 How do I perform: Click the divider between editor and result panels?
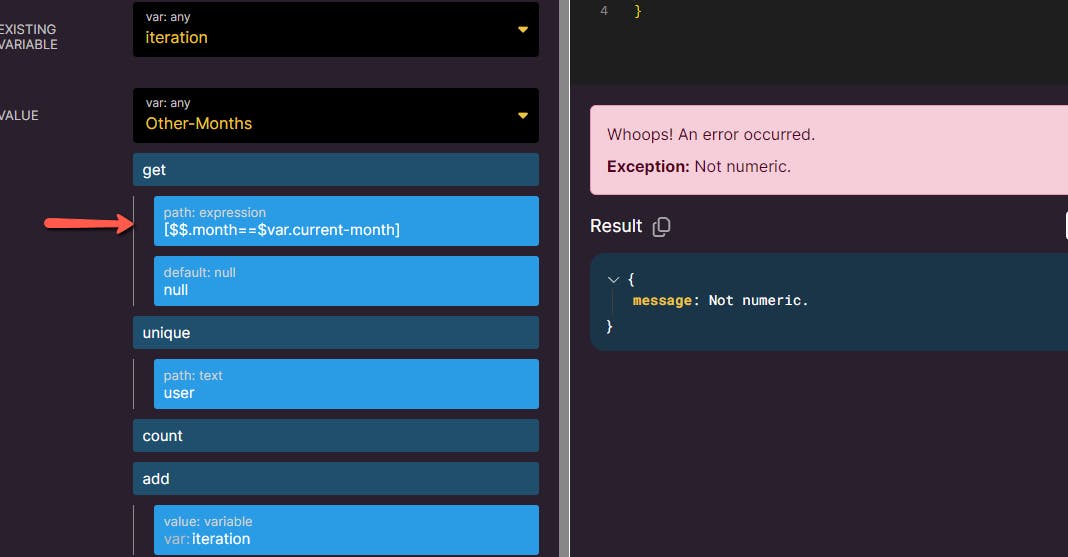click(564, 278)
